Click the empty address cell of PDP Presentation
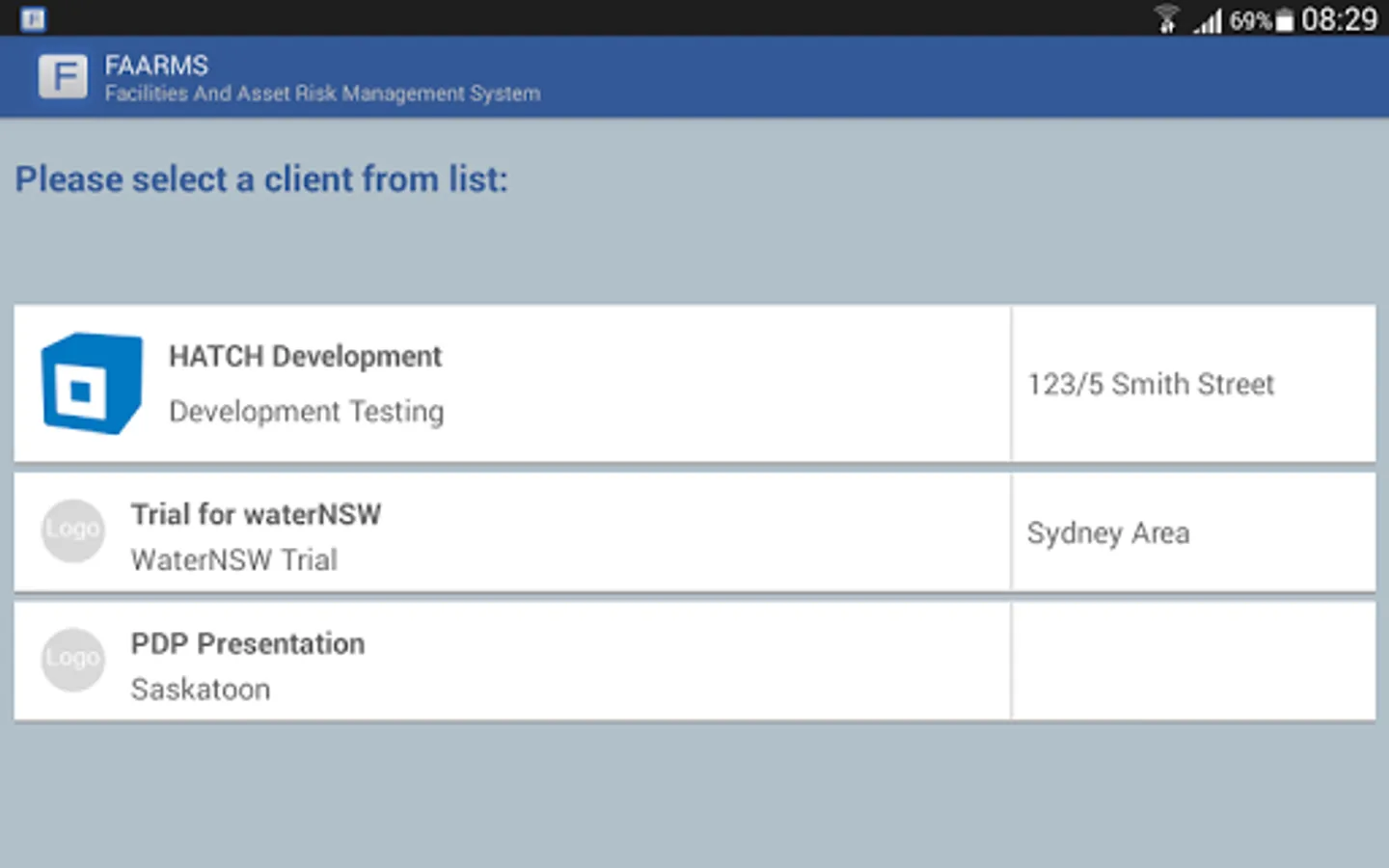The height and width of the screenshot is (868, 1389). (1193, 662)
